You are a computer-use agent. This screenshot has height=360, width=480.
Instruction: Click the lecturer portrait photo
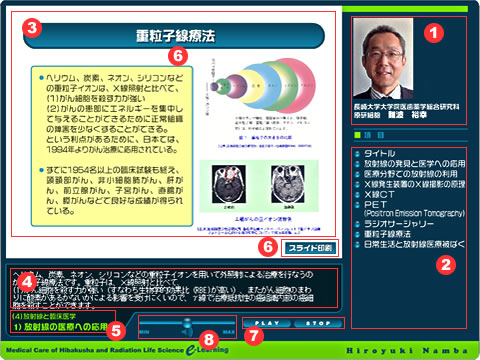point(383,58)
